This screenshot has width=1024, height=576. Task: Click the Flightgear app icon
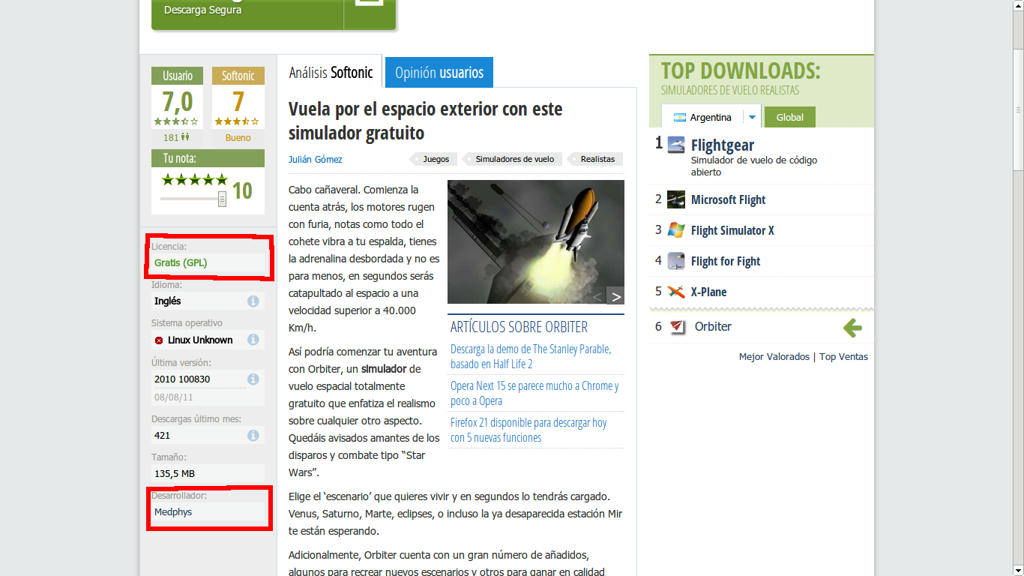(x=677, y=144)
